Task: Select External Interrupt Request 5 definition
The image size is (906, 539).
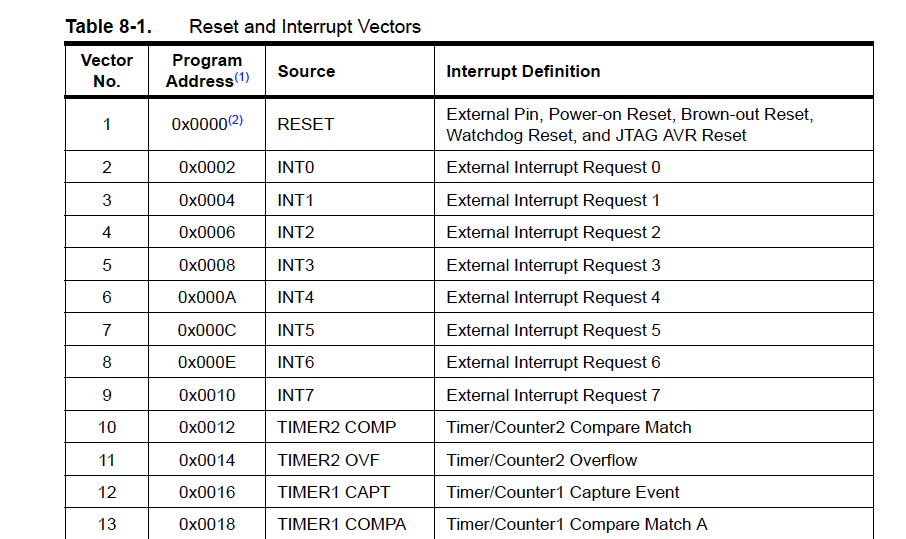Action: [553, 331]
